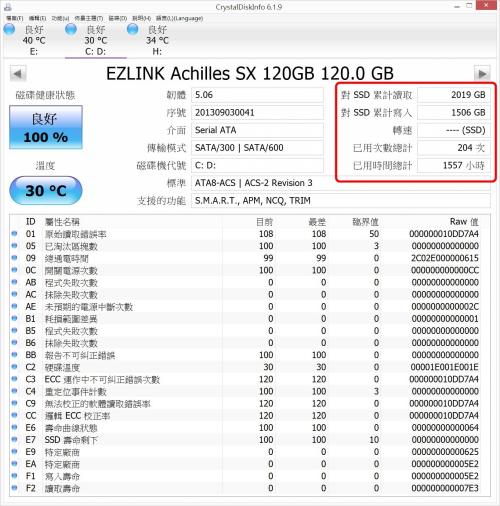Click the 目前 current column header

(x=265, y=222)
